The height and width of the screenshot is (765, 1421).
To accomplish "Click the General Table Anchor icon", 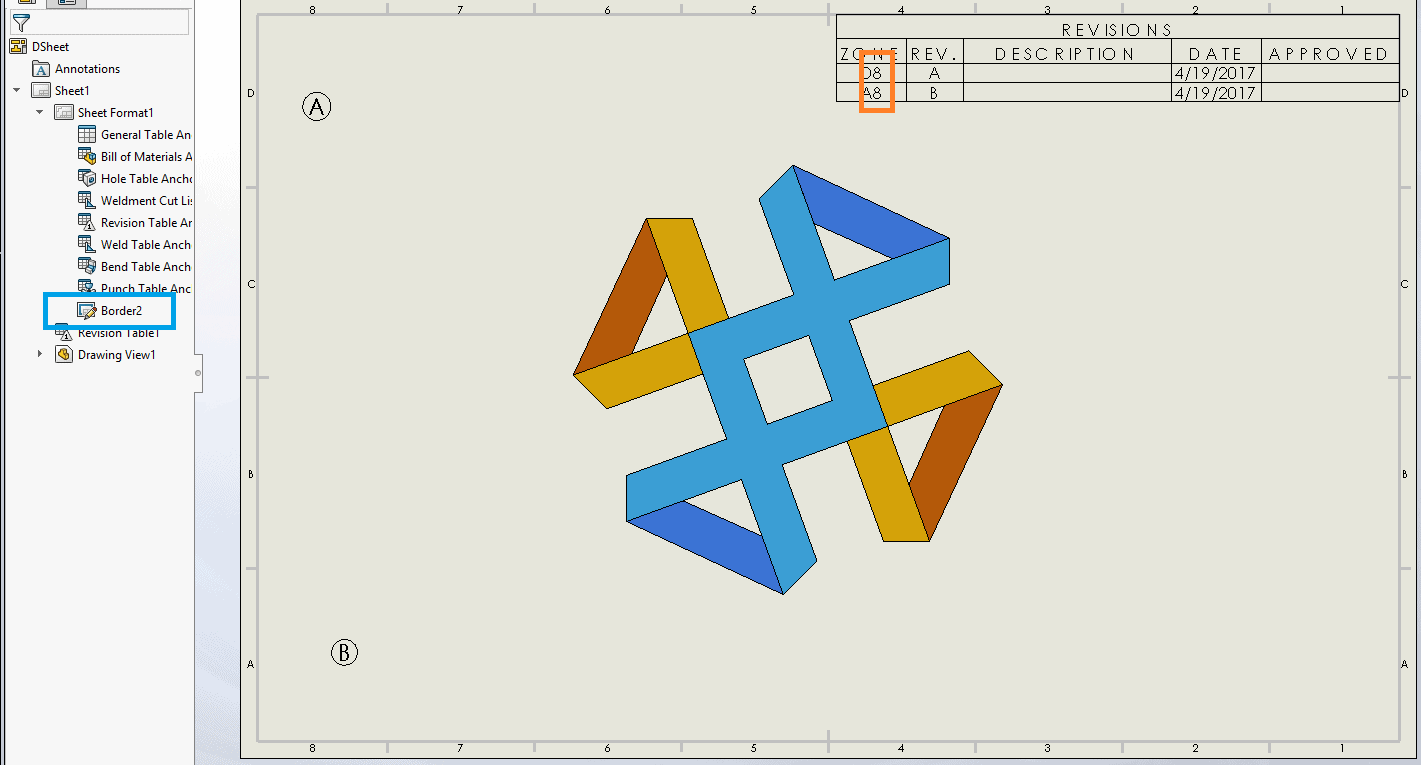I will click(87, 135).
